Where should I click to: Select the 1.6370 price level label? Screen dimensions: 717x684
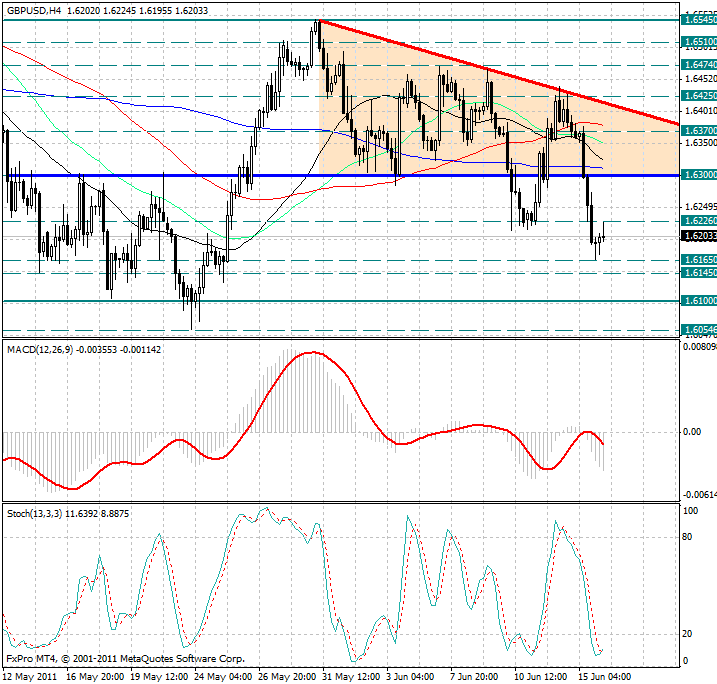pyautogui.click(x=699, y=131)
